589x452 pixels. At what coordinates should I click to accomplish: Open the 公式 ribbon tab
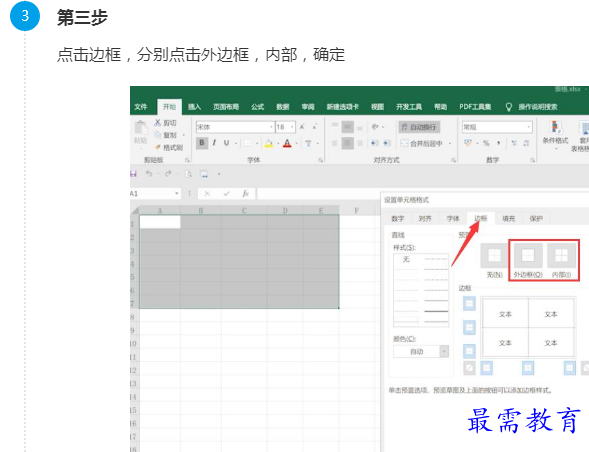tap(257, 107)
